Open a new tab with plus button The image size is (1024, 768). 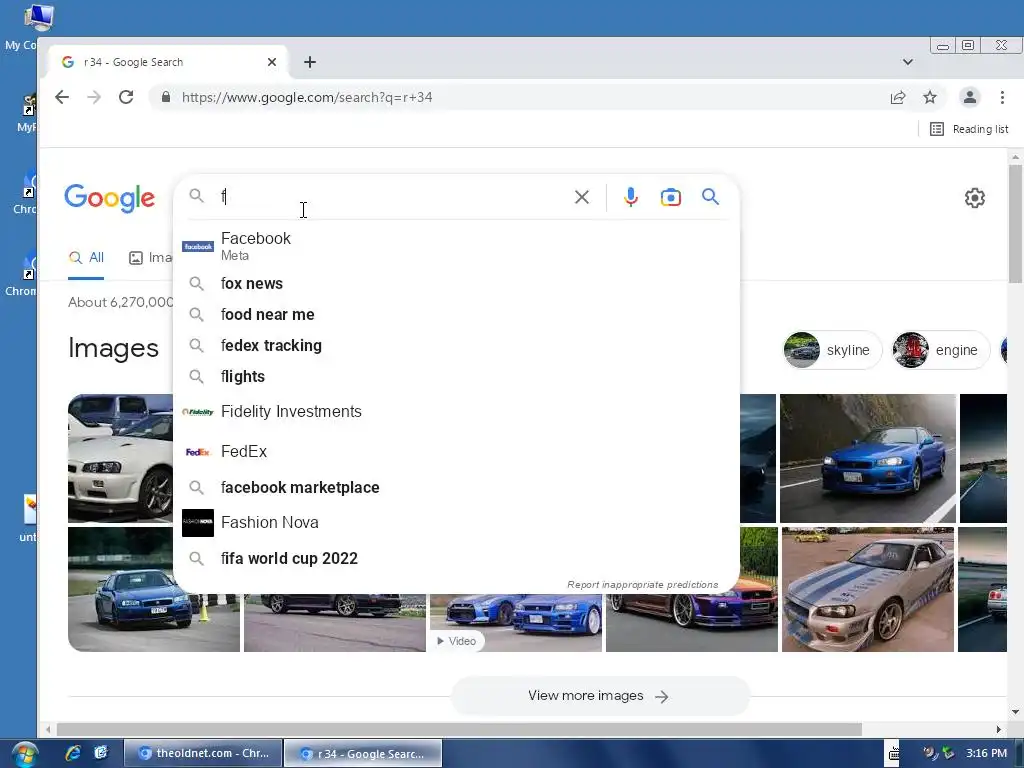click(310, 62)
